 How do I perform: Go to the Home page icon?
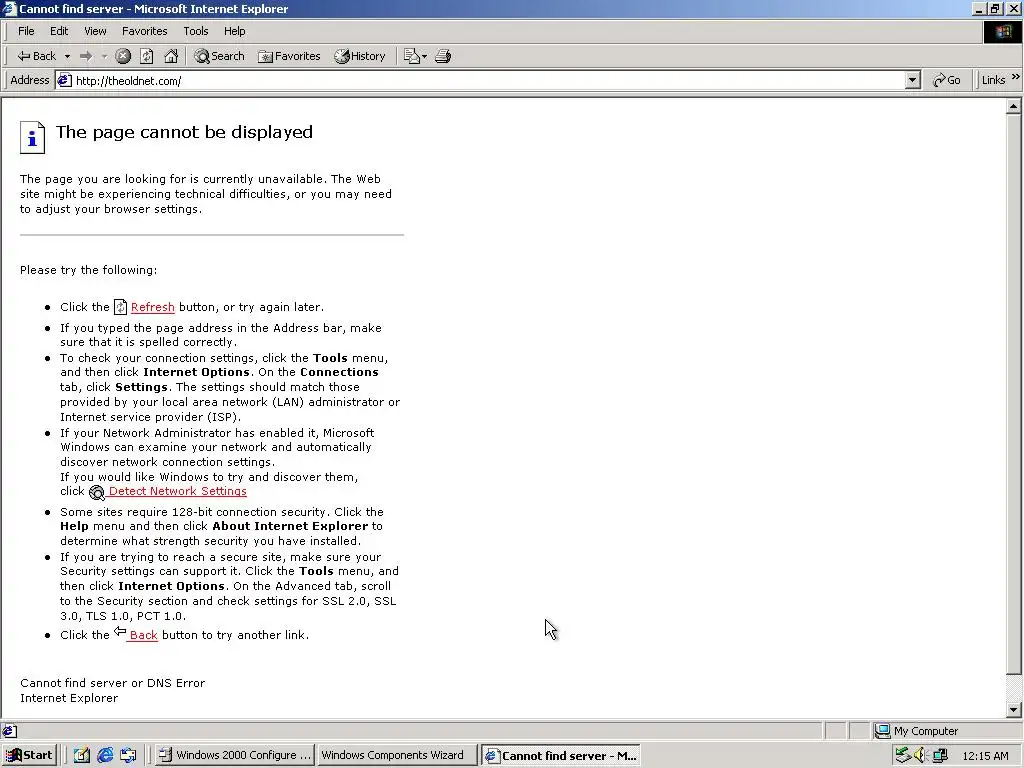pos(171,56)
